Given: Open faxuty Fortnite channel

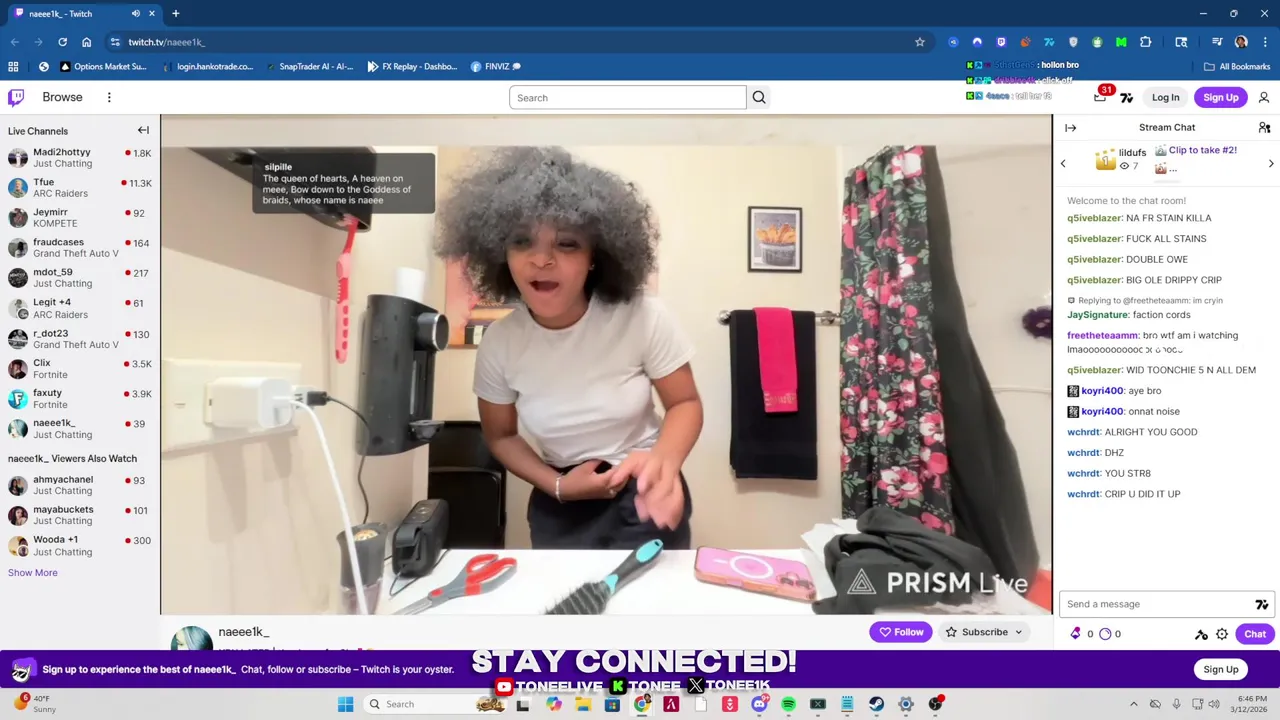Looking at the screenshot, I should pos(80,398).
